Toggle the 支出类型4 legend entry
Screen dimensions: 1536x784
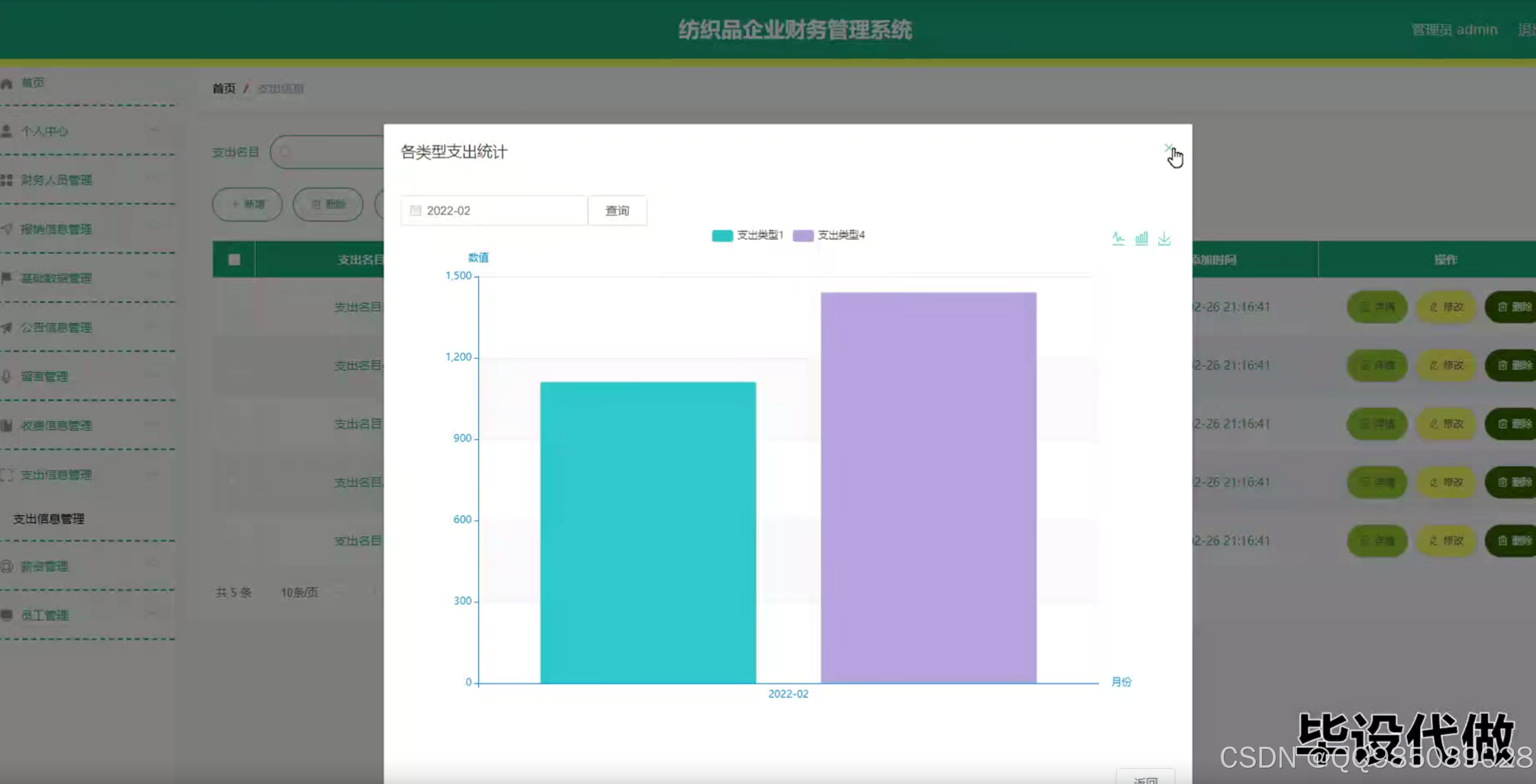(x=829, y=236)
